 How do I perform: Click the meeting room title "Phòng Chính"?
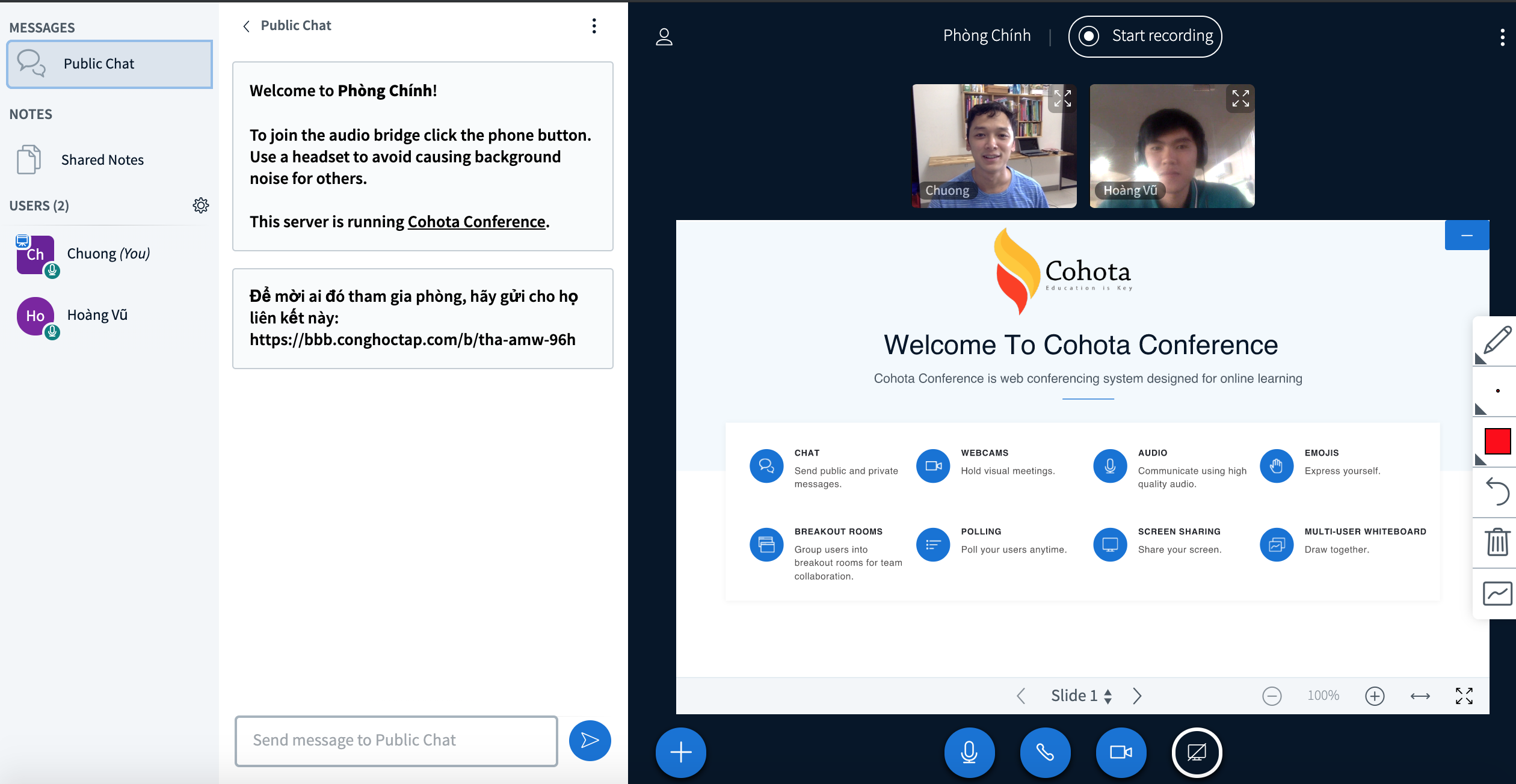pos(987,36)
